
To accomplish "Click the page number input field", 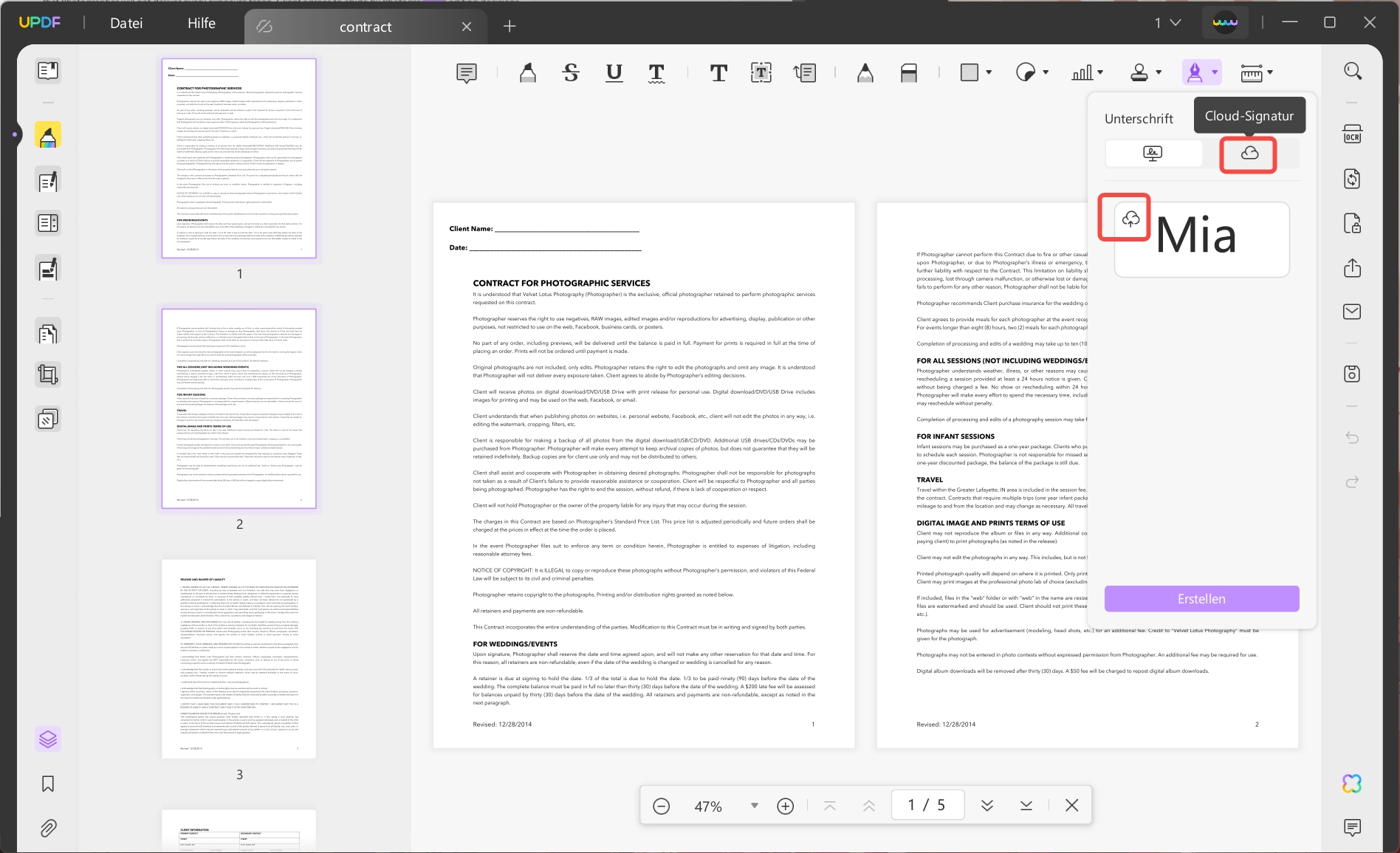I will click(927, 805).
